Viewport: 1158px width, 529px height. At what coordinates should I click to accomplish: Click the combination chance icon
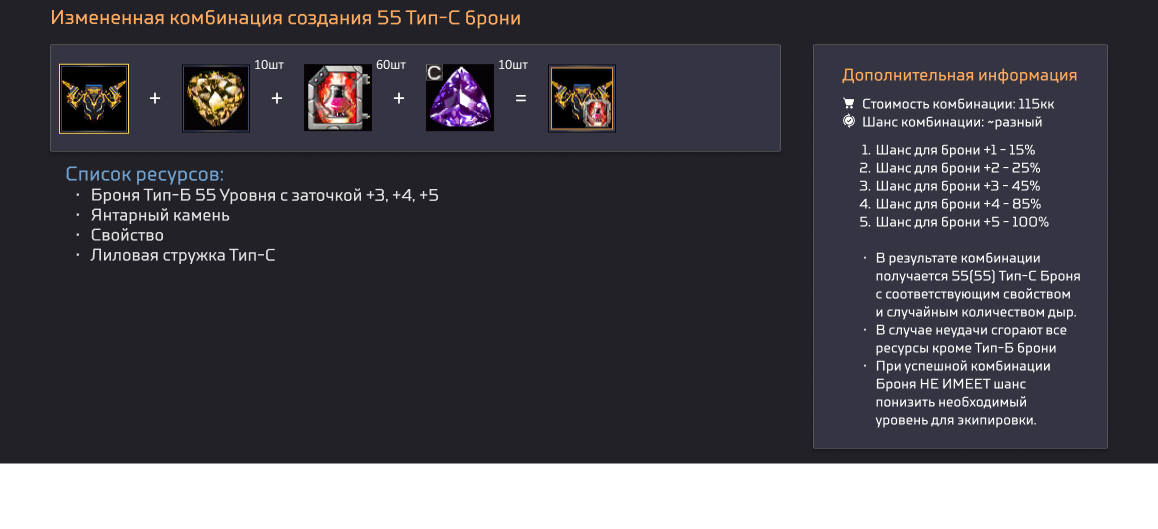click(849, 121)
